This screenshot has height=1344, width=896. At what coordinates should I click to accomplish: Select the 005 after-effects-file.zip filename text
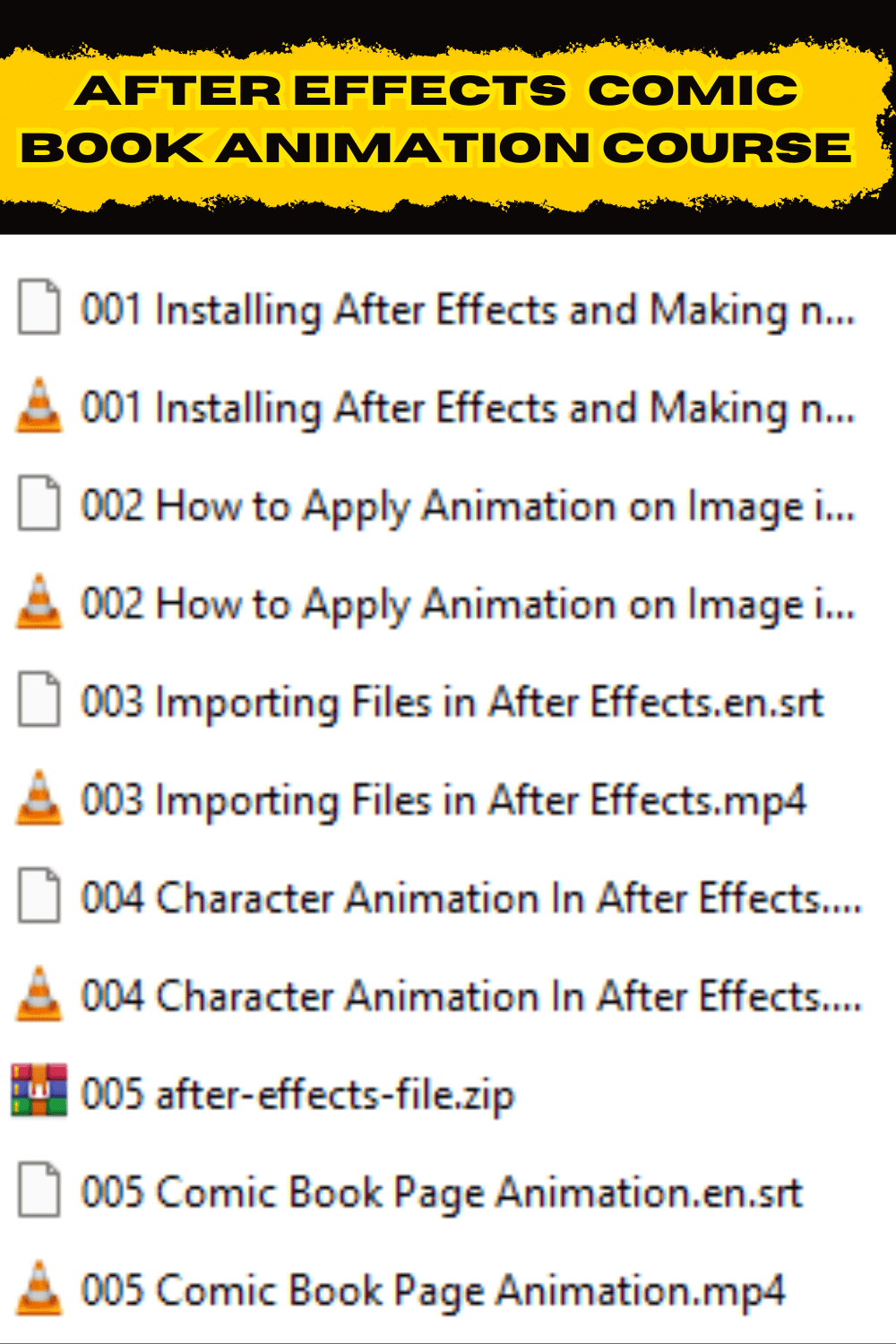coord(298,1094)
